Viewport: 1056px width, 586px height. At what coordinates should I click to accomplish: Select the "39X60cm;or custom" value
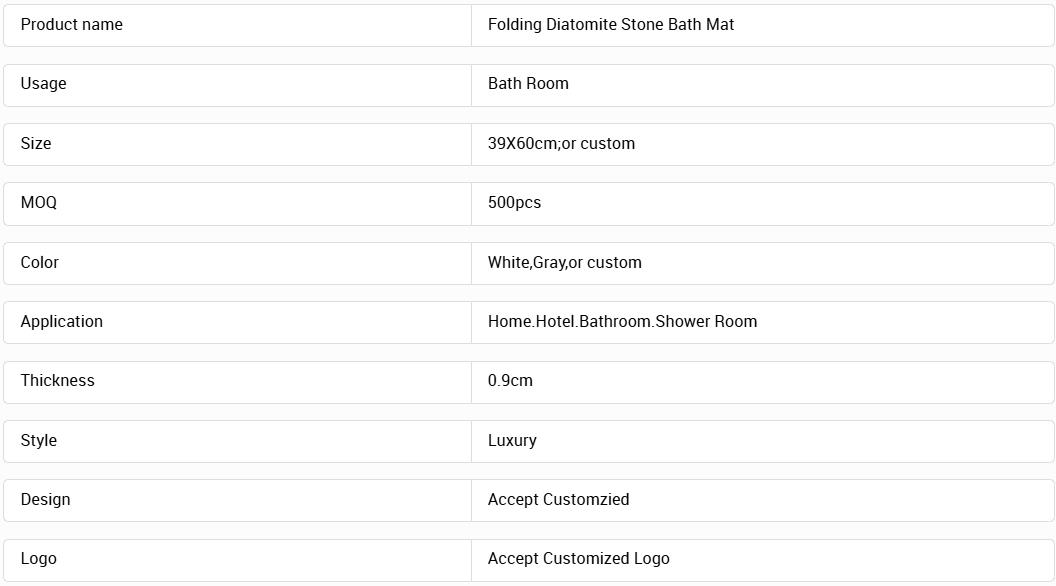tap(561, 144)
